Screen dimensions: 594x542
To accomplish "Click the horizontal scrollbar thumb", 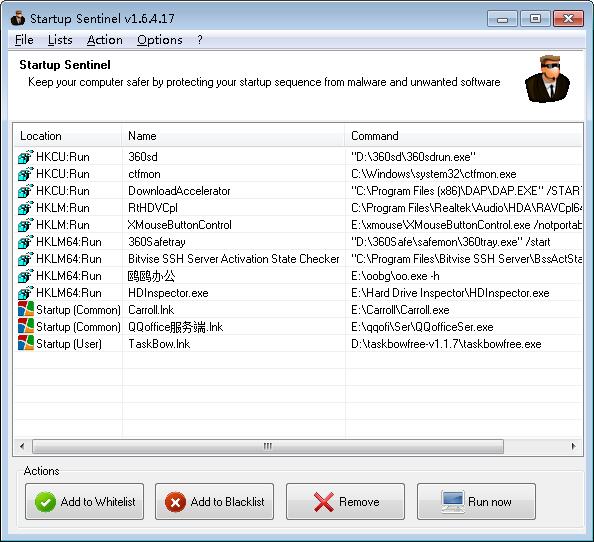I will (x=268, y=446).
